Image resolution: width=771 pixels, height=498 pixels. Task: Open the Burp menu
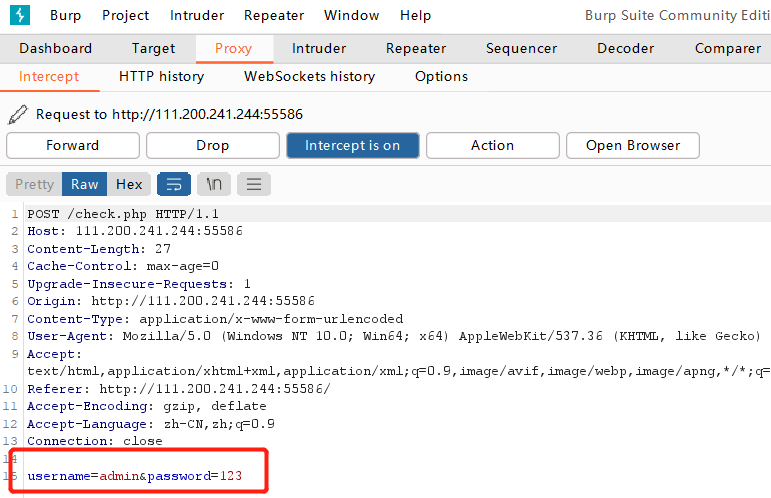point(65,15)
